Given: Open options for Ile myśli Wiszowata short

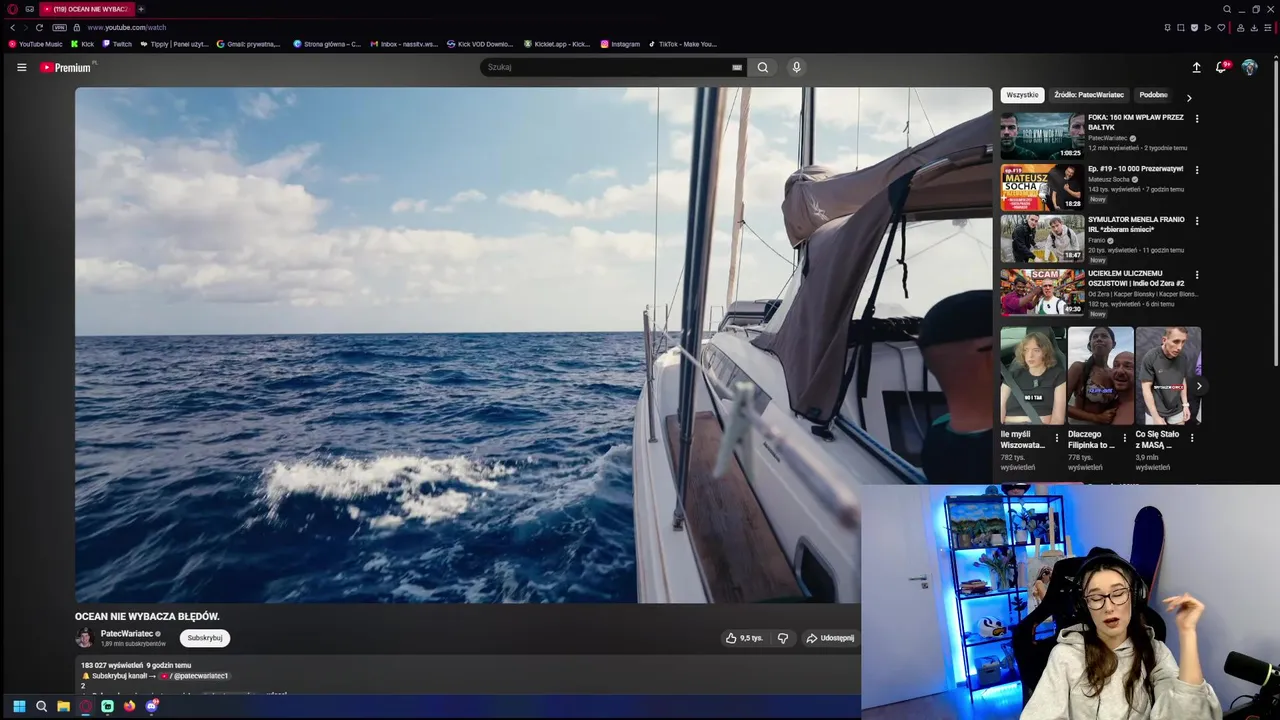Looking at the screenshot, I should tap(1057, 438).
